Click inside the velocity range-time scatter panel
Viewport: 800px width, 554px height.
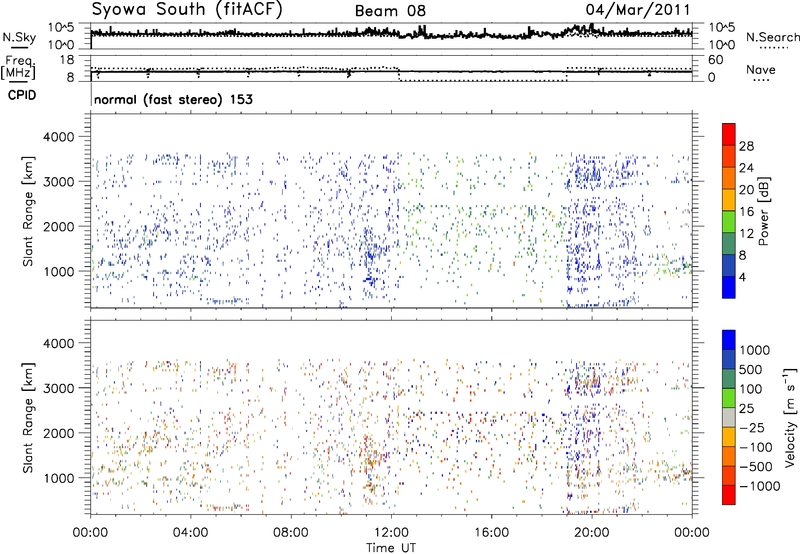[x=391, y=416]
